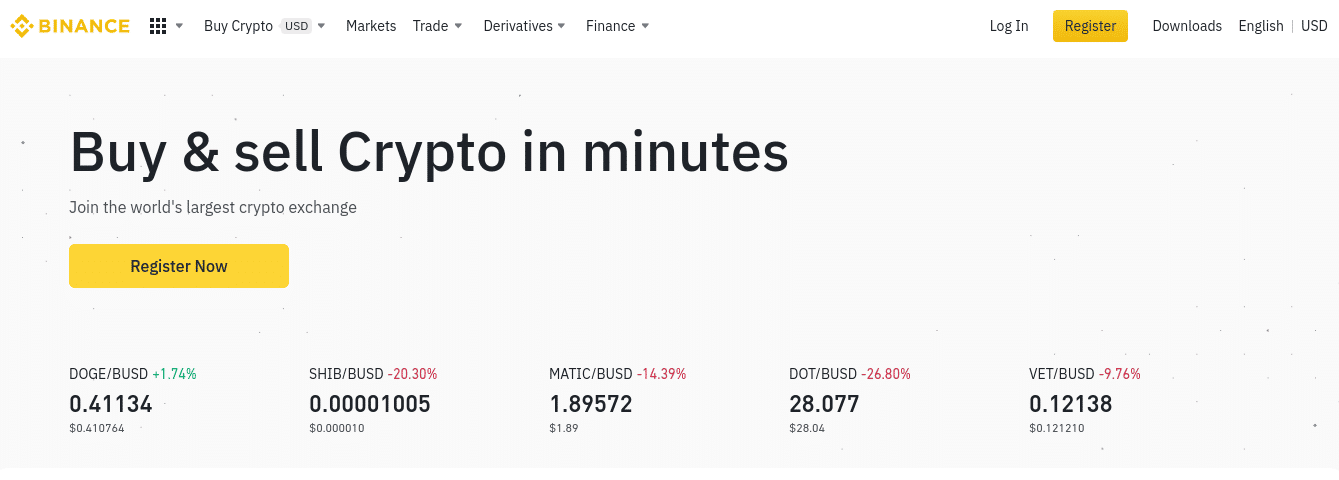
Task: Click the USD badge beside Buy Crypto
Action: point(296,26)
